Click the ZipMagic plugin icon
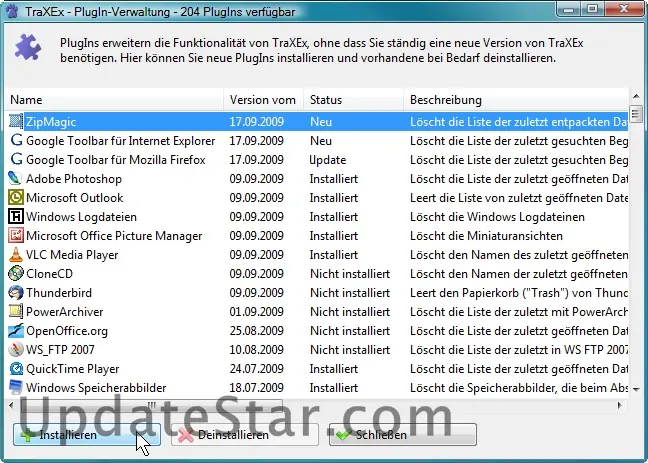The image size is (648, 463). click(16, 122)
